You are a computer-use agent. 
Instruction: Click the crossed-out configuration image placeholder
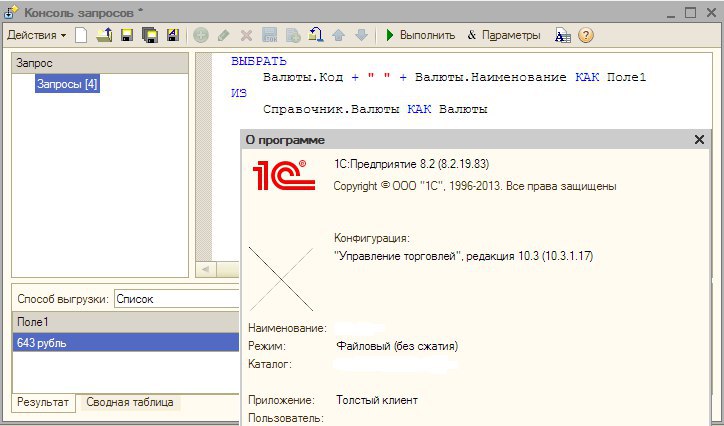[281, 279]
